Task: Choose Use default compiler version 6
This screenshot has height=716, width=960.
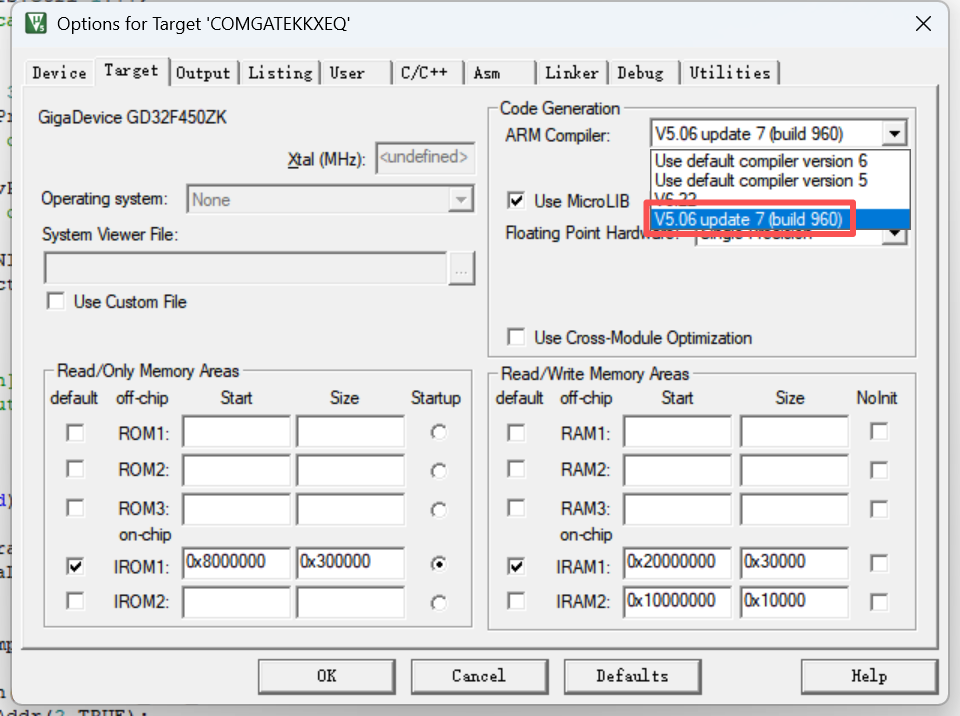Action: coord(761,160)
